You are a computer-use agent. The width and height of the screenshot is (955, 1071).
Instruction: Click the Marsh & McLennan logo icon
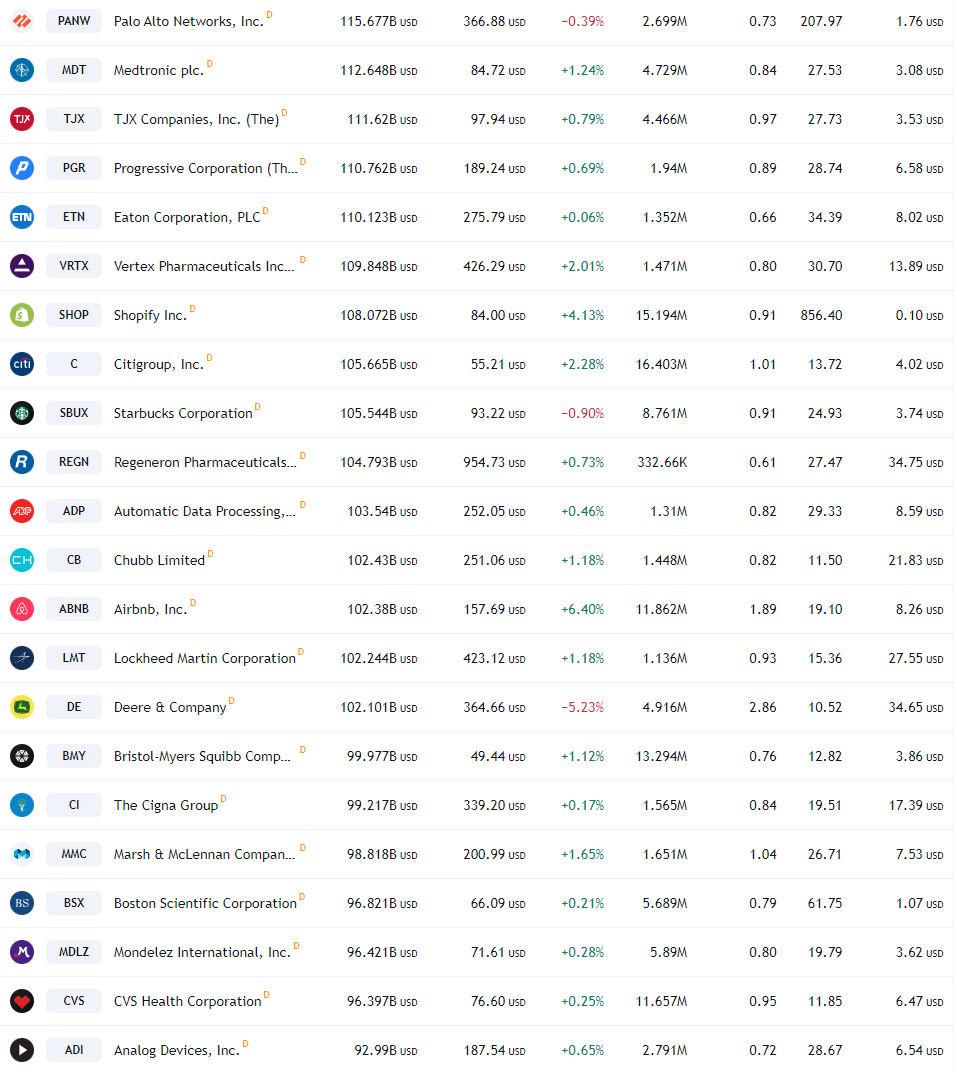[22, 854]
